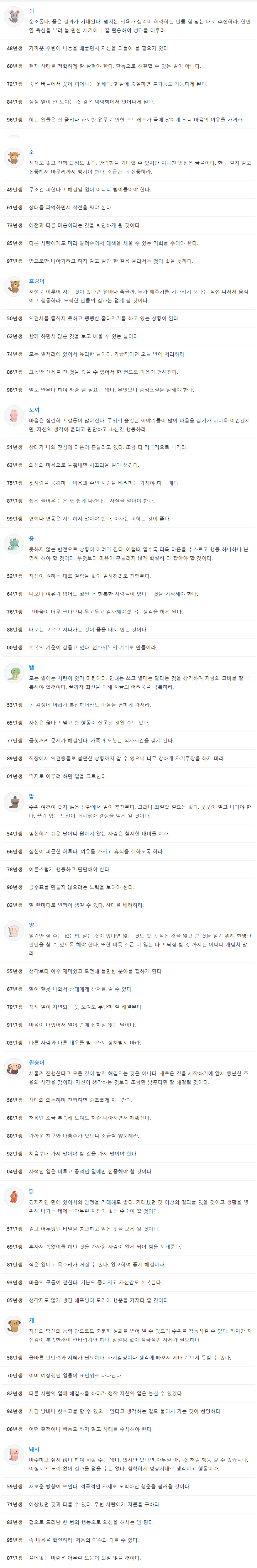
Task: Open the 쥐 heading link
Action: [32, 11]
